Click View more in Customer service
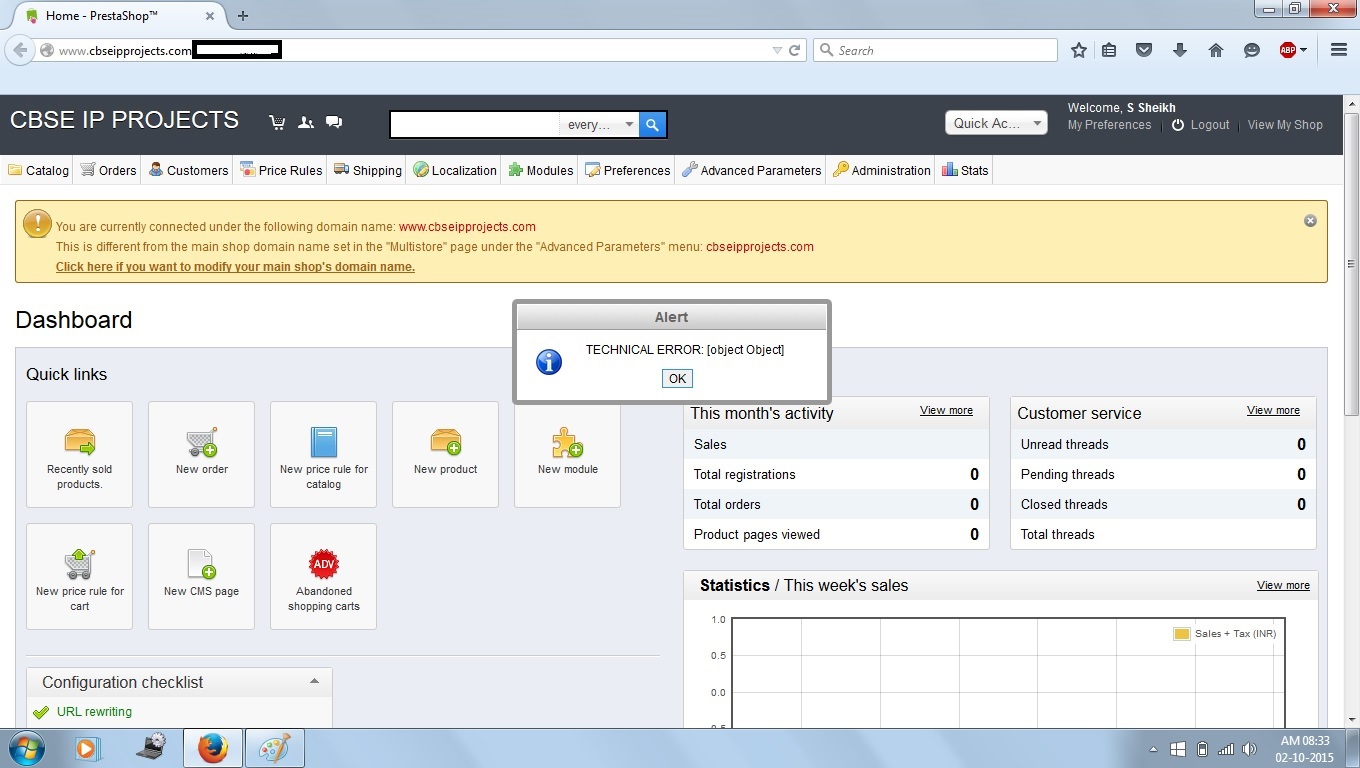1360x768 pixels. (1273, 411)
